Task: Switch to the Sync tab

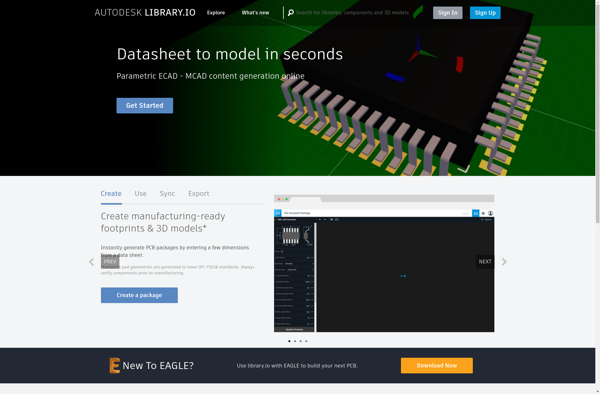Action: tap(167, 194)
